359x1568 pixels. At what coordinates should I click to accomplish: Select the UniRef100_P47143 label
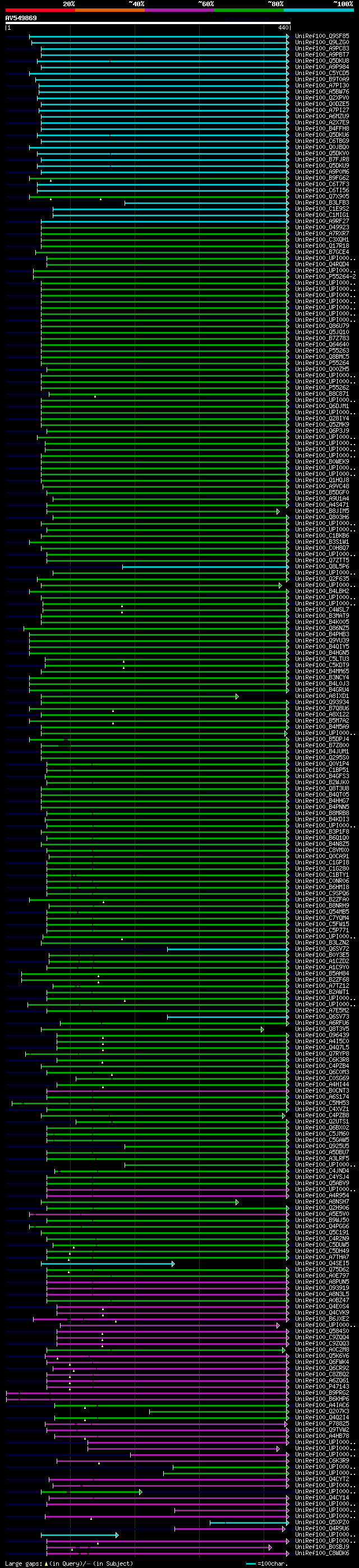pyautogui.click(x=323, y=1387)
